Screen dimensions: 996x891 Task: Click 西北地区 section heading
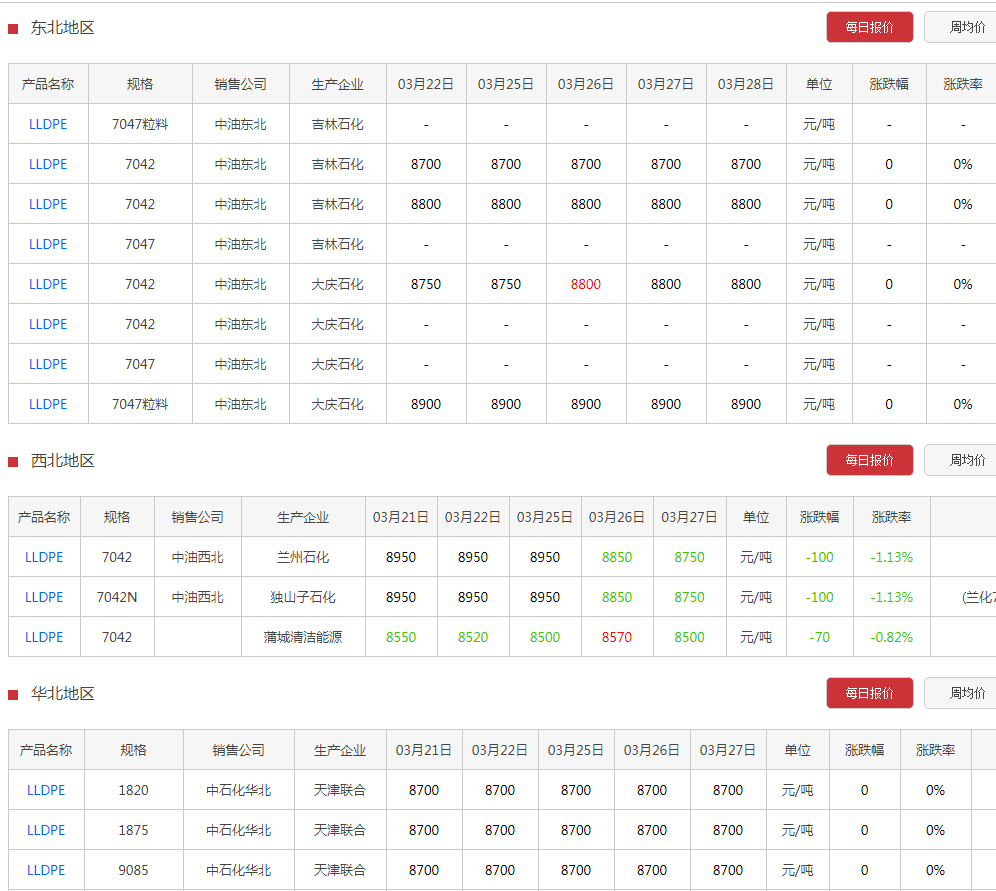pyautogui.click(x=62, y=461)
